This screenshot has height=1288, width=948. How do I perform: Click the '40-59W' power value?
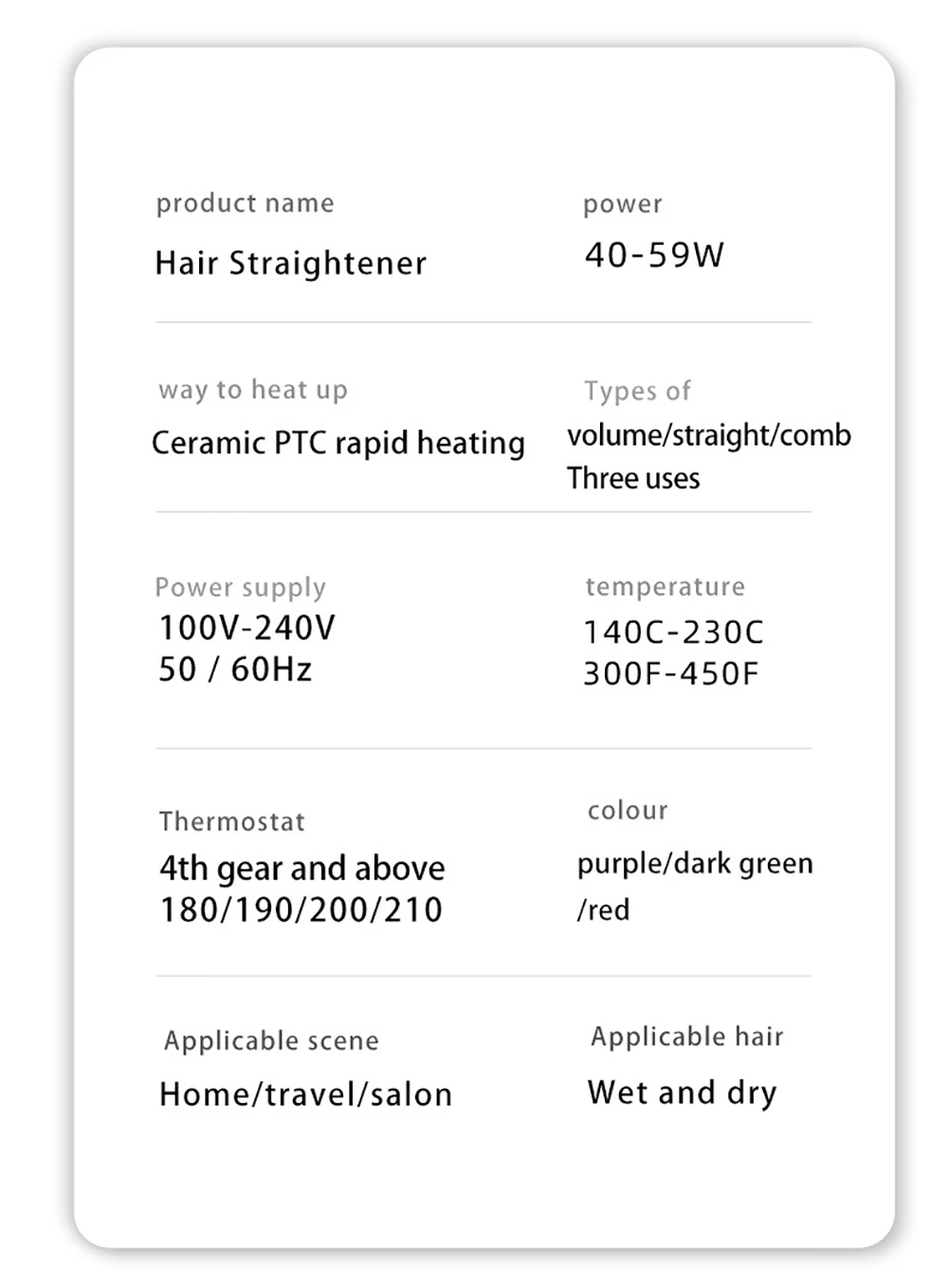click(x=654, y=254)
